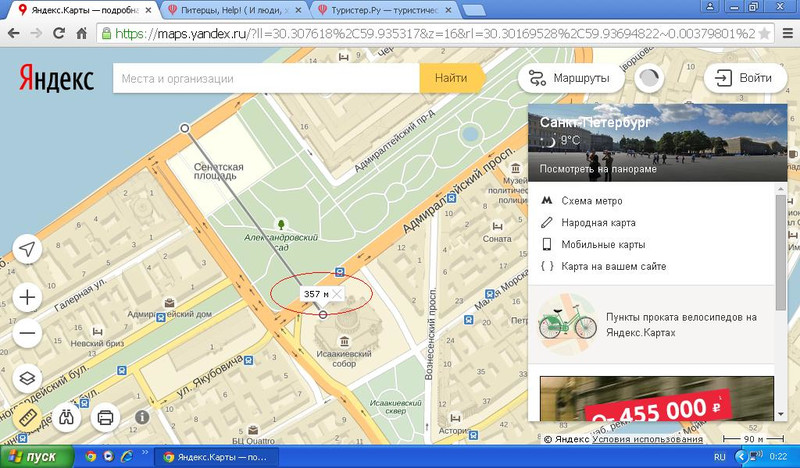The height and width of the screenshot is (468, 800).
Task: Click the curly braces code icon
Action: pyautogui.click(x=547, y=266)
